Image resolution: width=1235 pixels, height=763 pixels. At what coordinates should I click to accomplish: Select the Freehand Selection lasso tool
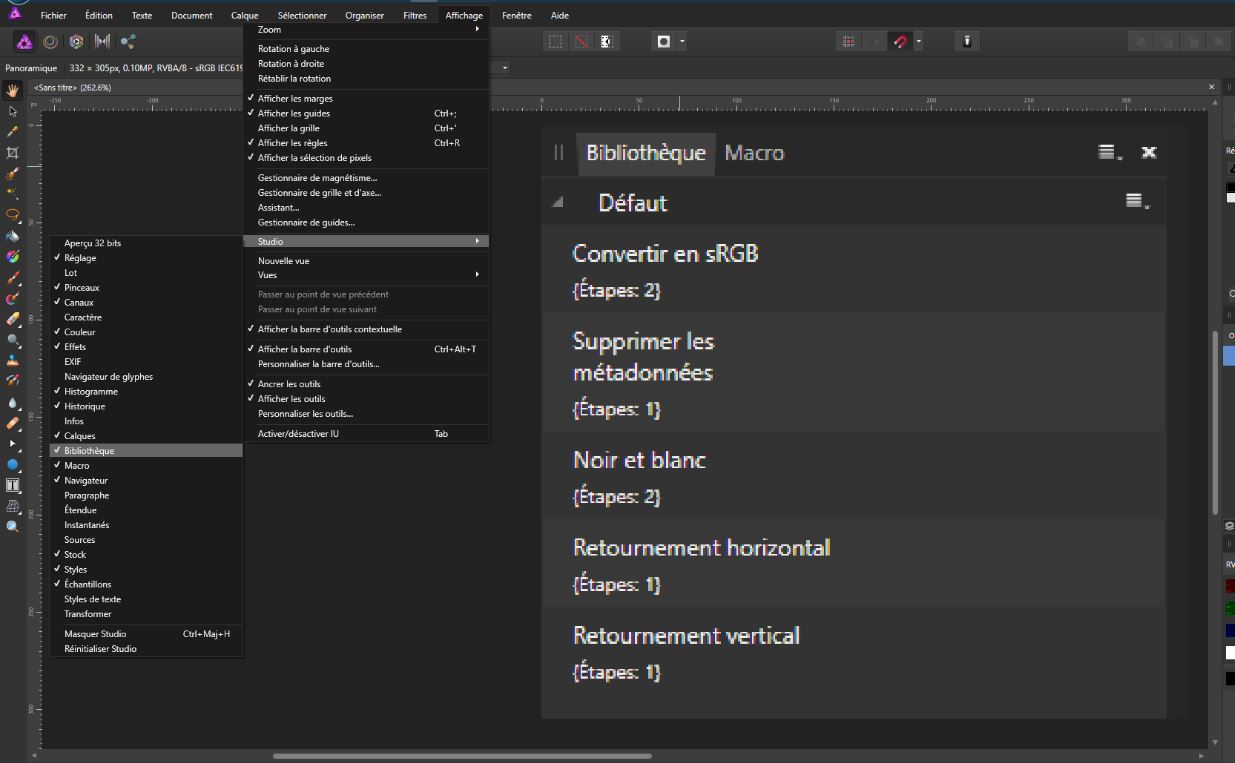click(13, 214)
